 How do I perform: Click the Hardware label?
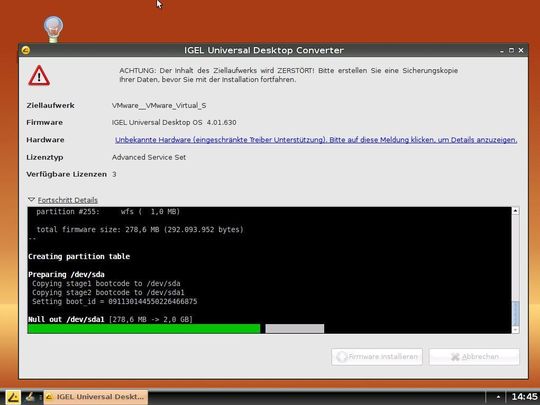[x=45, y=140]
